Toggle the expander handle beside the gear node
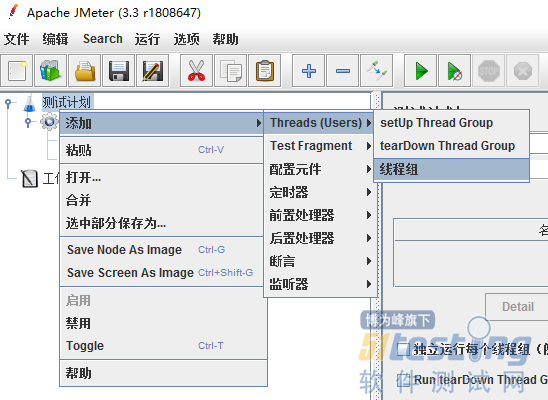The image size is (548, 400). [x=29, y=122]
